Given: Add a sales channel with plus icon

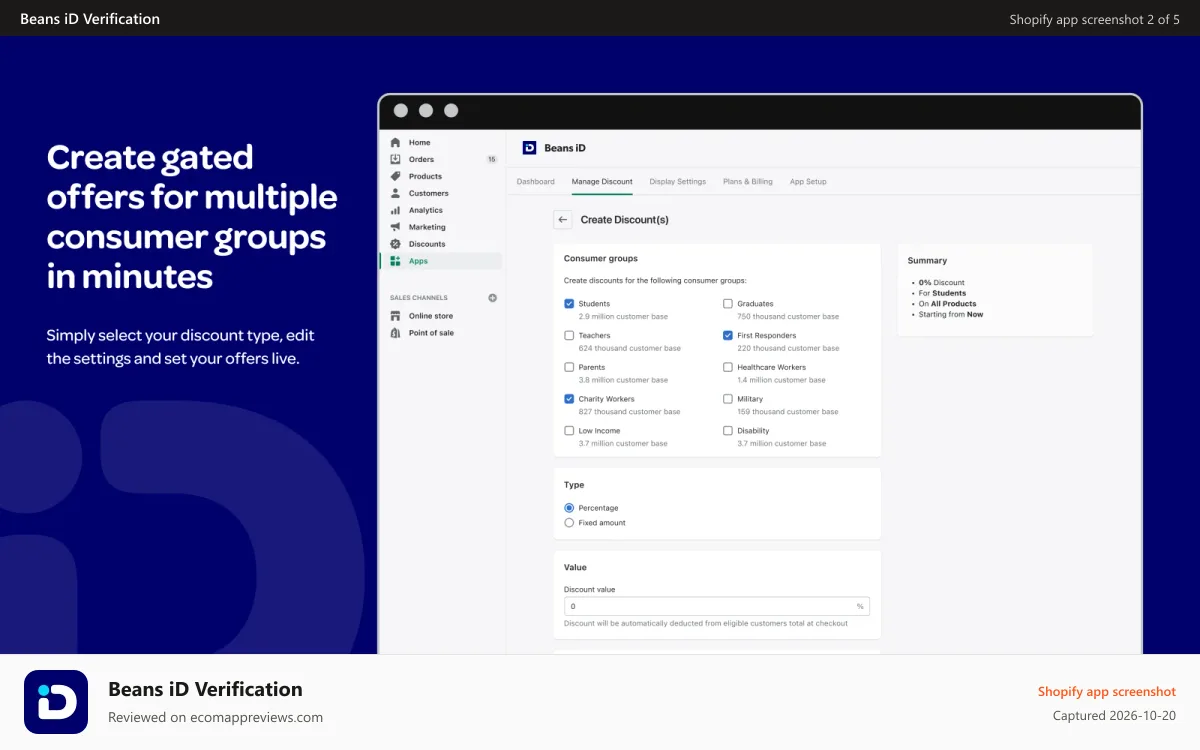Looking at the screenshot, I should point(492,298).
